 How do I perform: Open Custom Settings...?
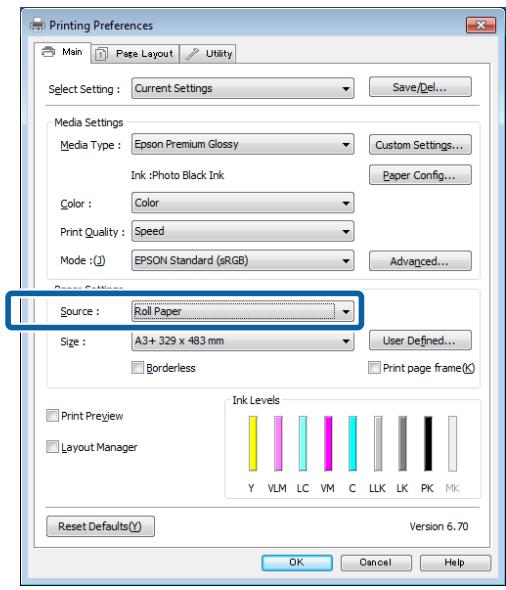click(420, 145)
